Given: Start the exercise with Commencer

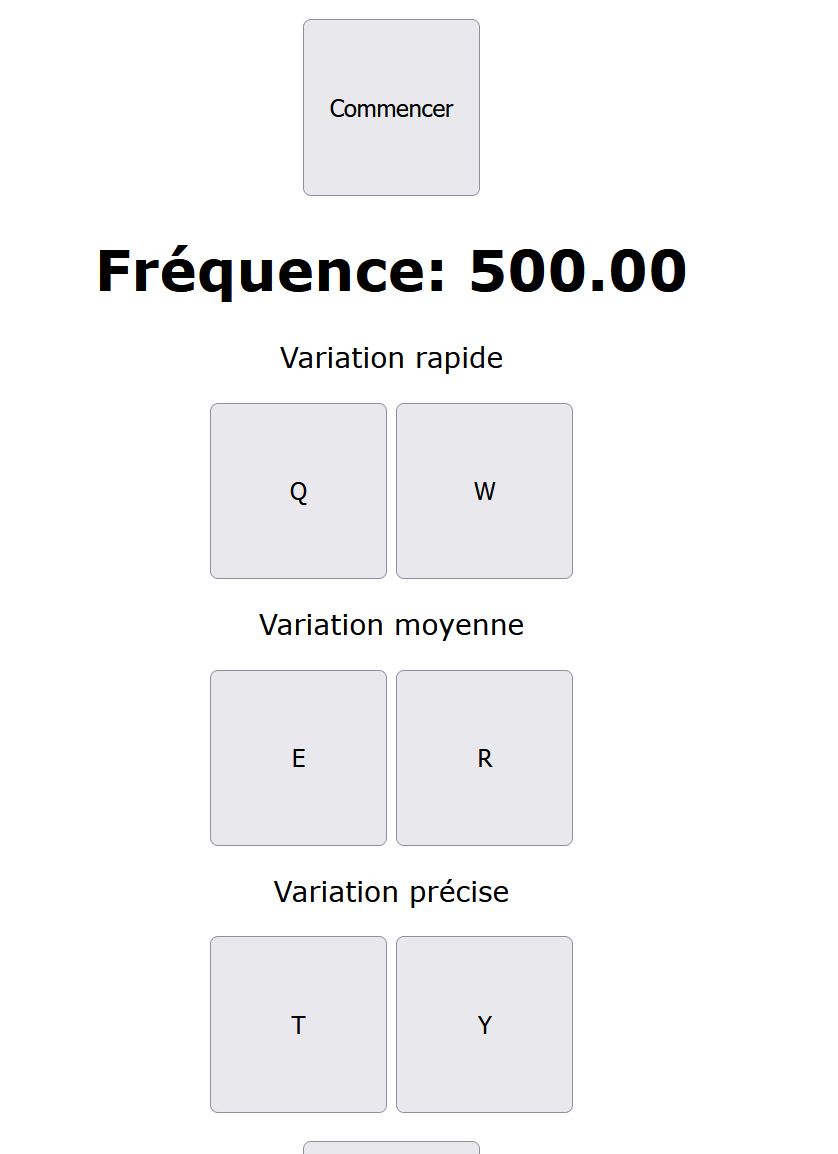Looking at the screenshot, I should pos(391,108).
